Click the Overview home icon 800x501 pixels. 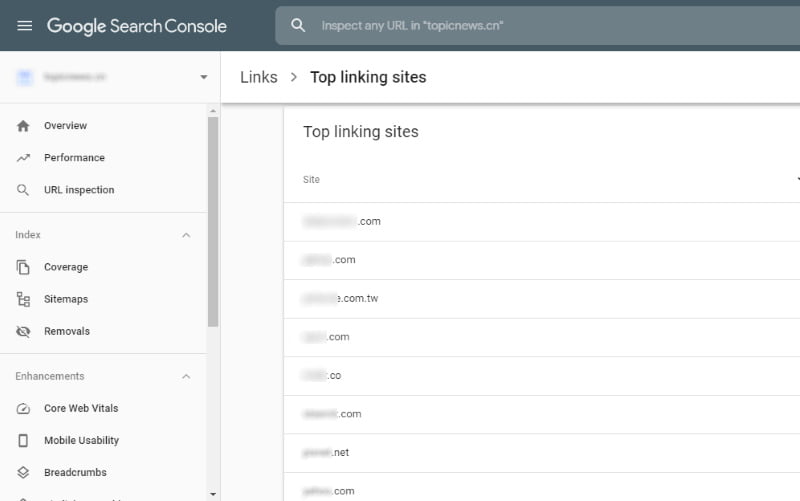click(23, 126)
